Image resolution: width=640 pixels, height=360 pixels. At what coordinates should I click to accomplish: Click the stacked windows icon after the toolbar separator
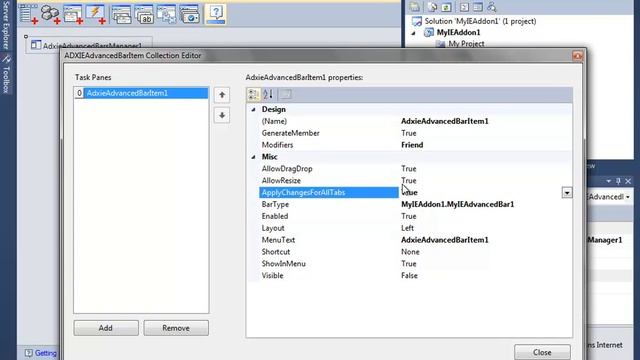(x=121, y=14)
